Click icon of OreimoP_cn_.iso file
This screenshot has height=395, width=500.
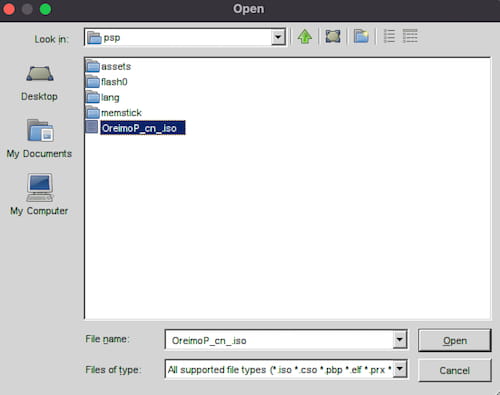92,127
